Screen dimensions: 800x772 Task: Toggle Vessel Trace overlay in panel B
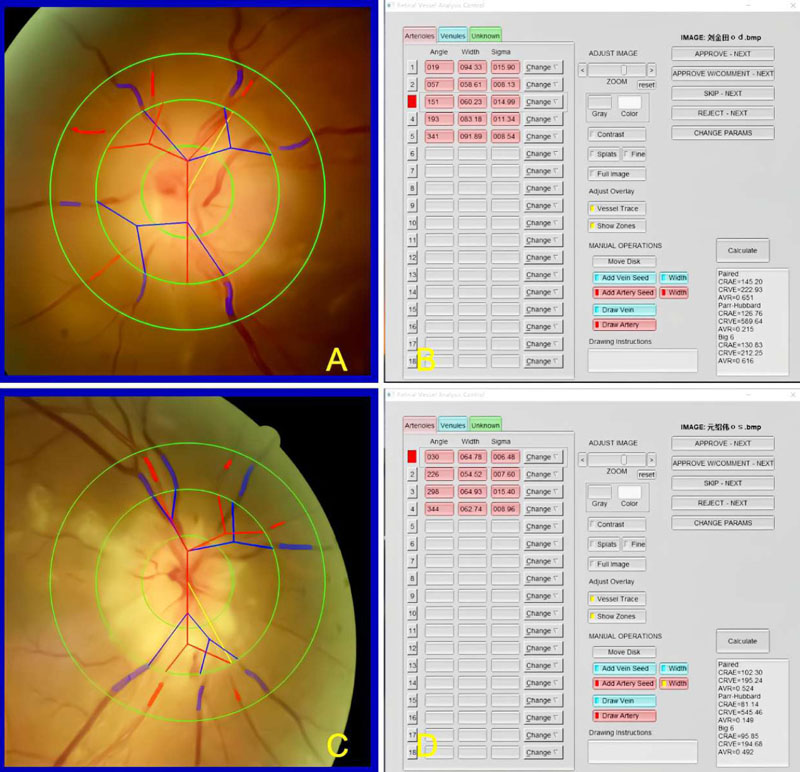pos(617,208)
